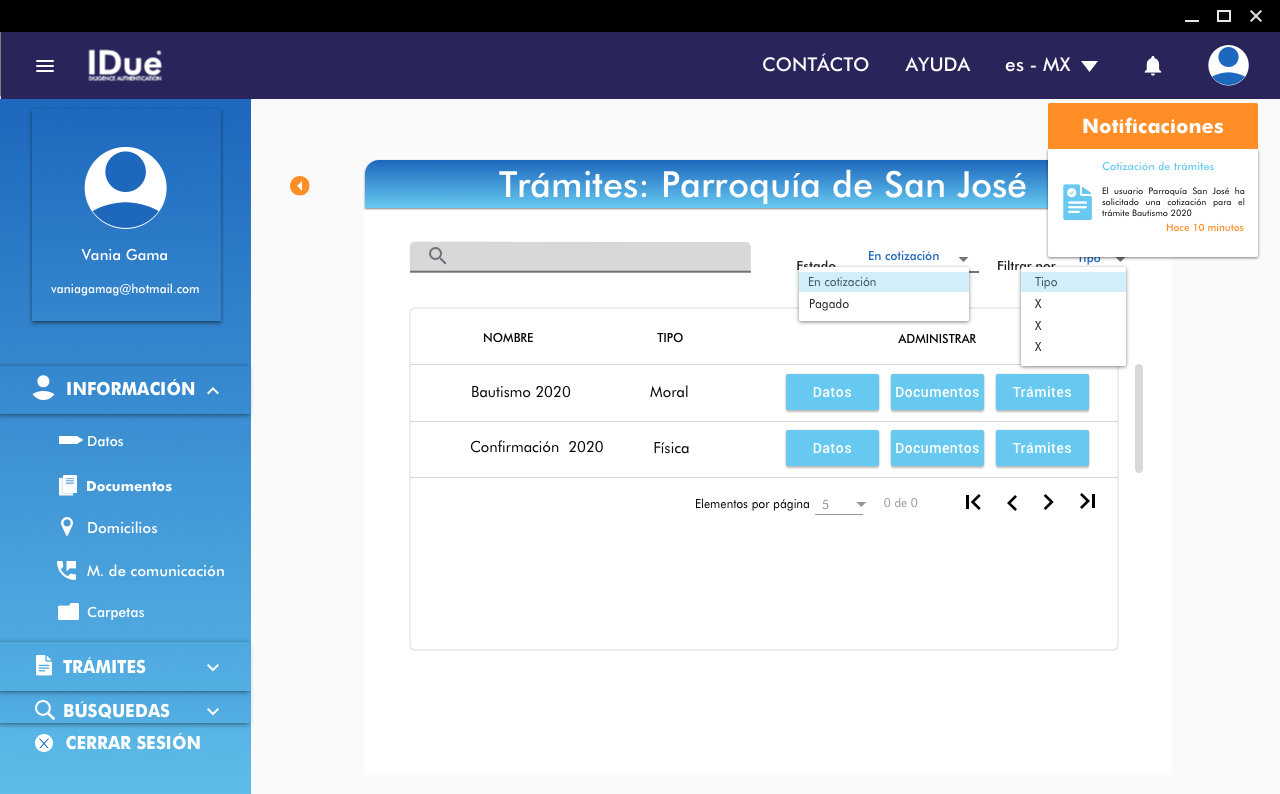Click the previous page arrow
This screenshot has height=794, width=1280.
(x=1012, y=502)
